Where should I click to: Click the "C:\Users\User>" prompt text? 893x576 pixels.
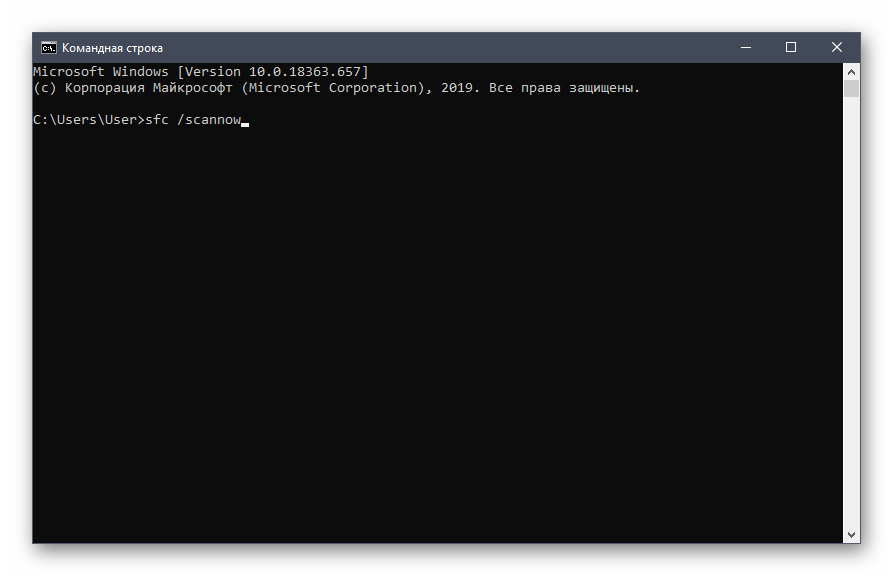(x=88, y=121)
